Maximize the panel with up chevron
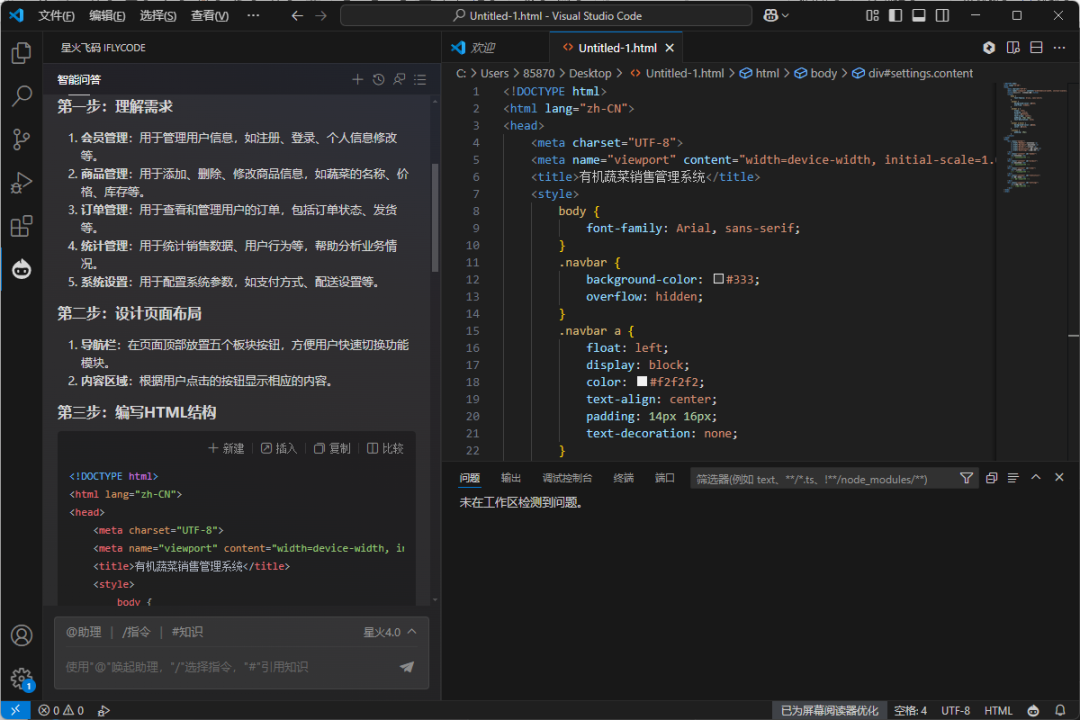This screenshot has width=1080, height=720. (1036, 477)
